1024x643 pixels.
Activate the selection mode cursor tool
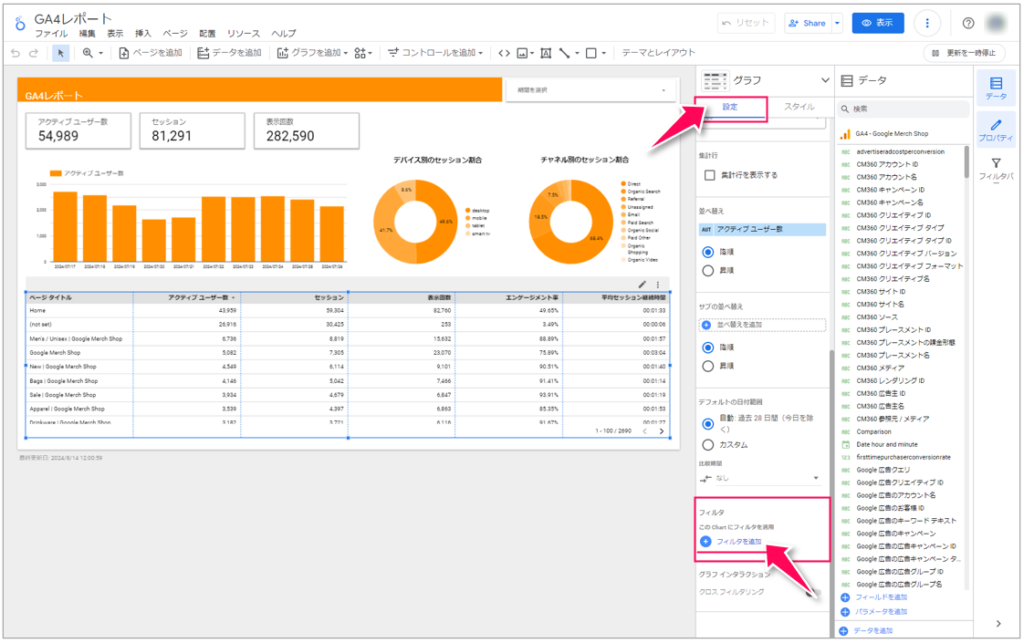61,53
